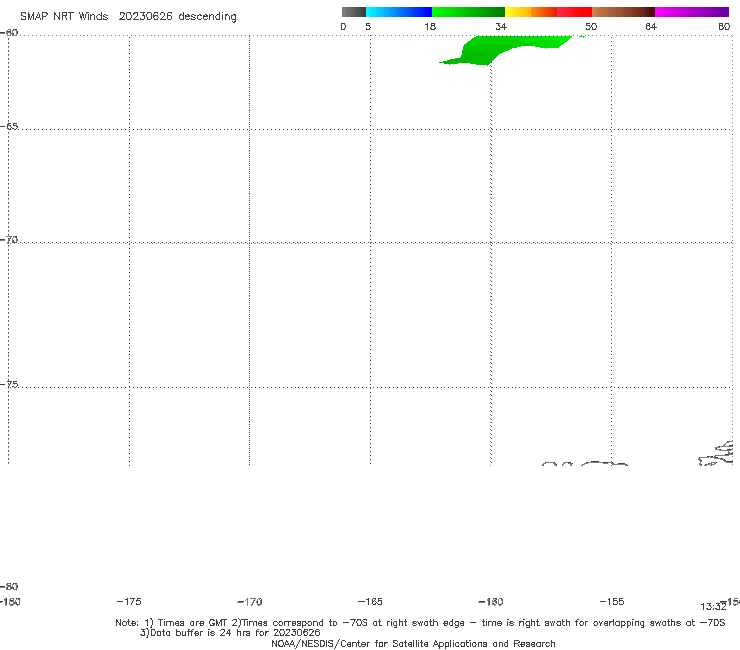Click the longitude label -160
Screen dimensions: 740x650
(491, 601)
